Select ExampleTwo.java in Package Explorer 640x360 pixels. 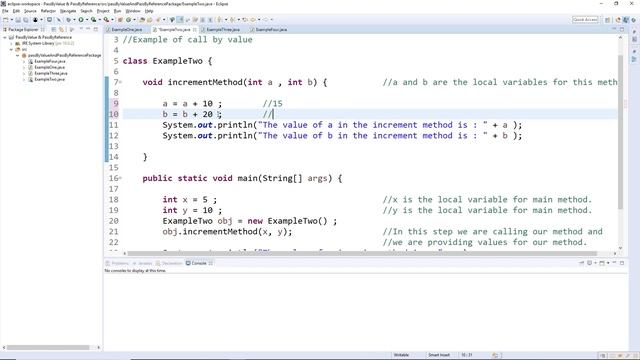click(x=49, y=79)
